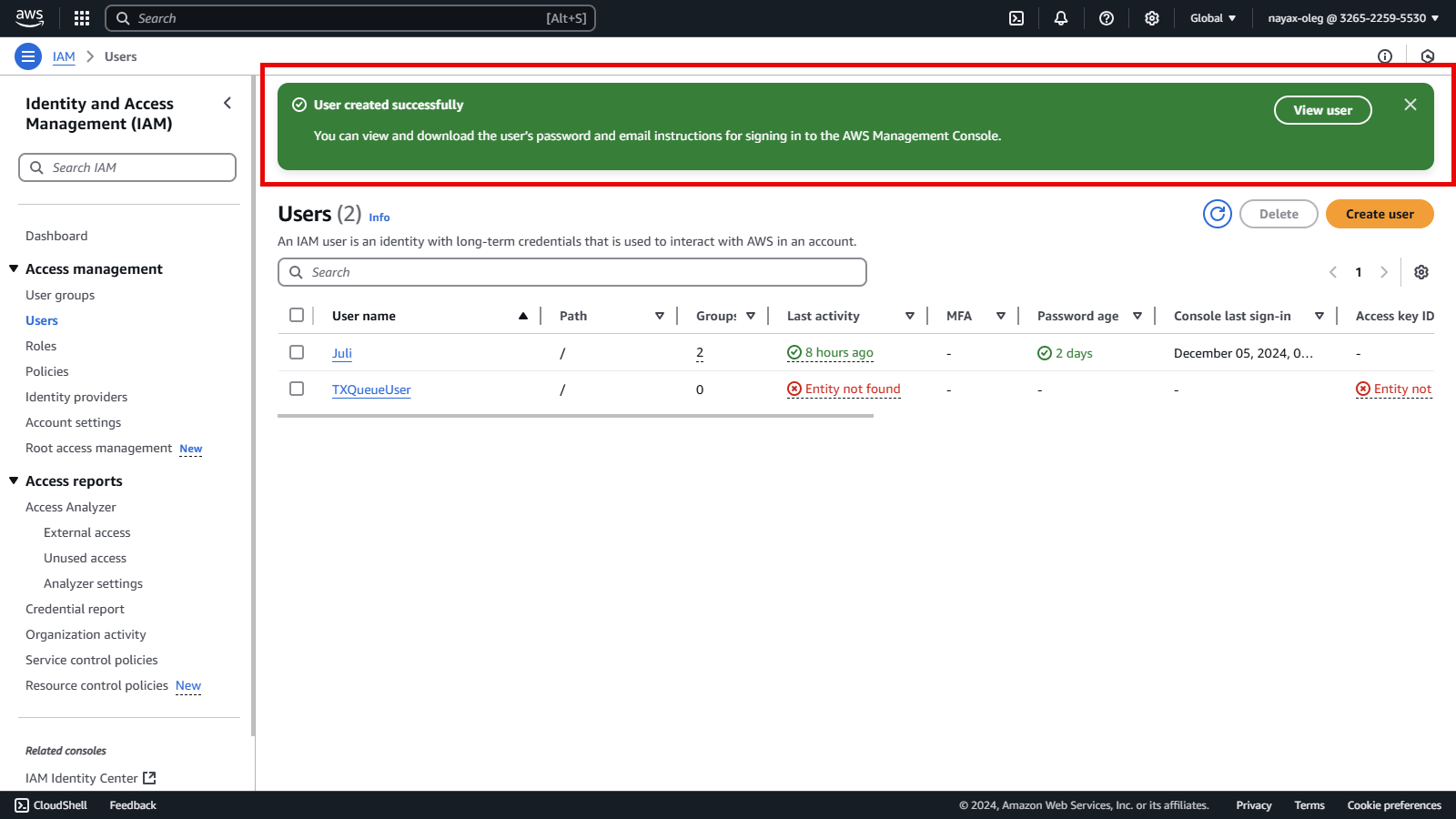Open Privacy link in footer
The image size is (1456, 819).
pos(1254,805)
